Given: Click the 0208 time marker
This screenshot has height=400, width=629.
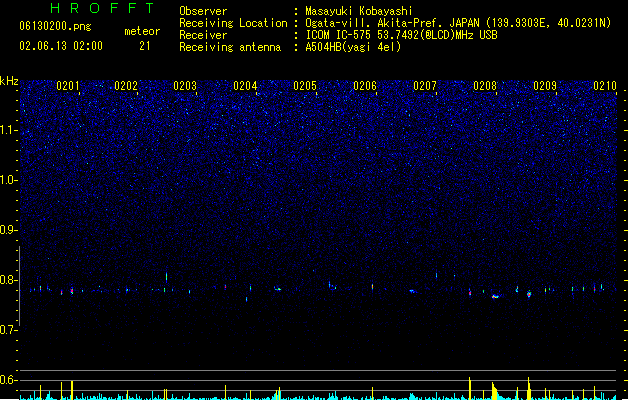Looking at the screenshot, I should [x=485, y=86].
